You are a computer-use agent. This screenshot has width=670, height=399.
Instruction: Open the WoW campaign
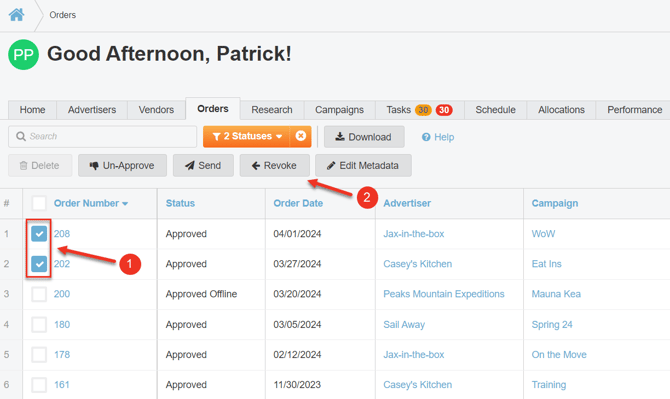(x=543, y=234)
